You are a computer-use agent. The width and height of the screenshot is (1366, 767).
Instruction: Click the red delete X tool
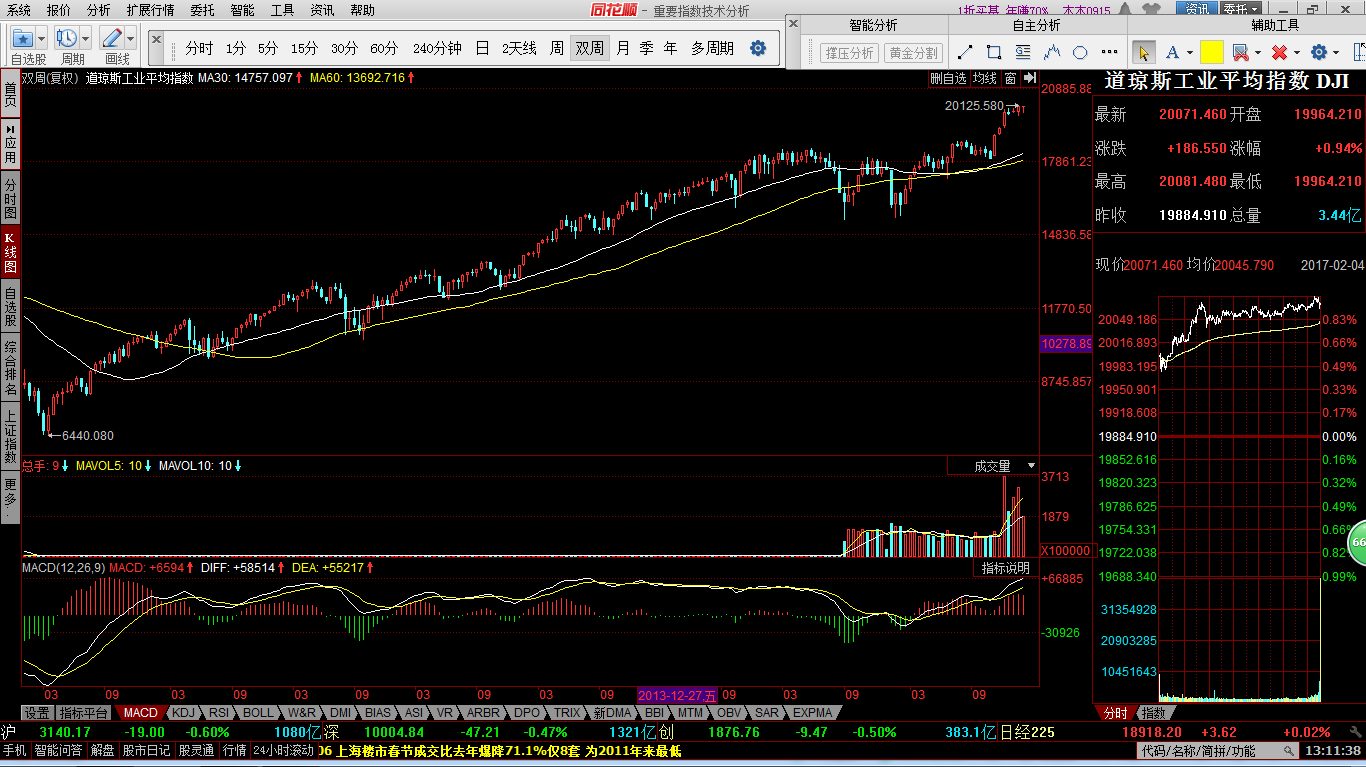pyautogui.click(x=1279, y=52)
